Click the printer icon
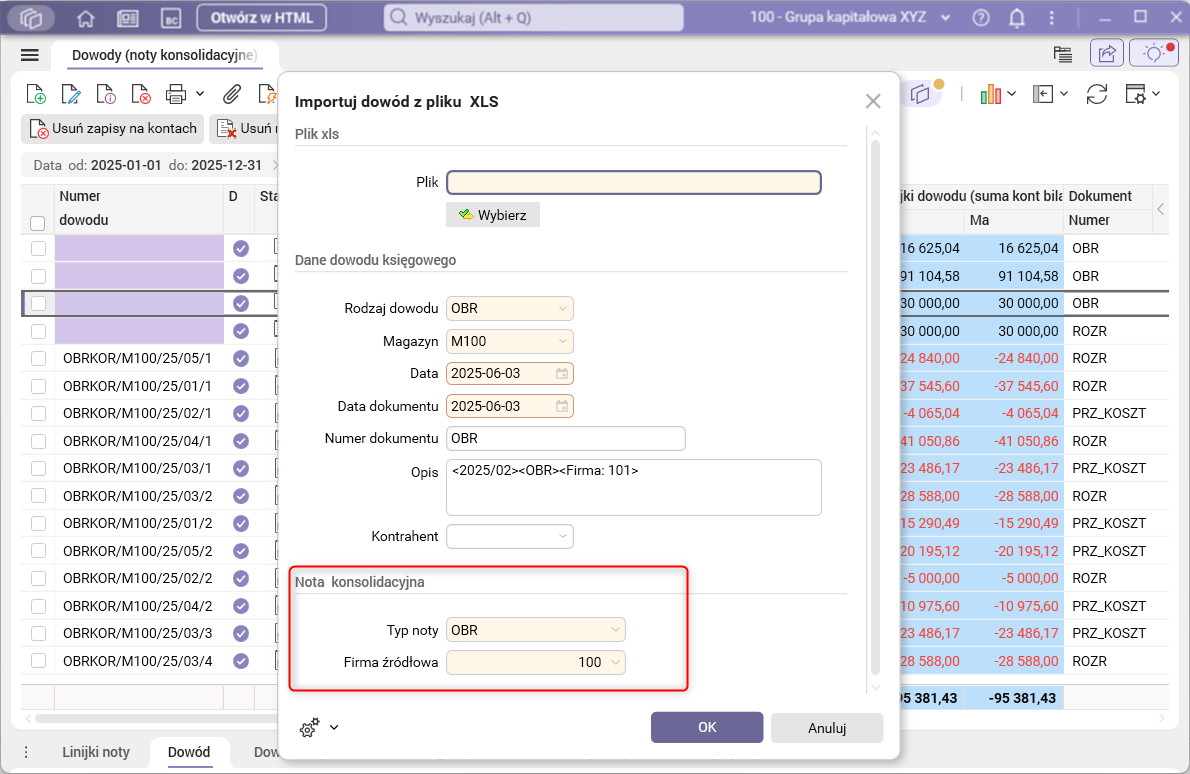The height and width of the screenshot is (774, 1190). point(176,94)
